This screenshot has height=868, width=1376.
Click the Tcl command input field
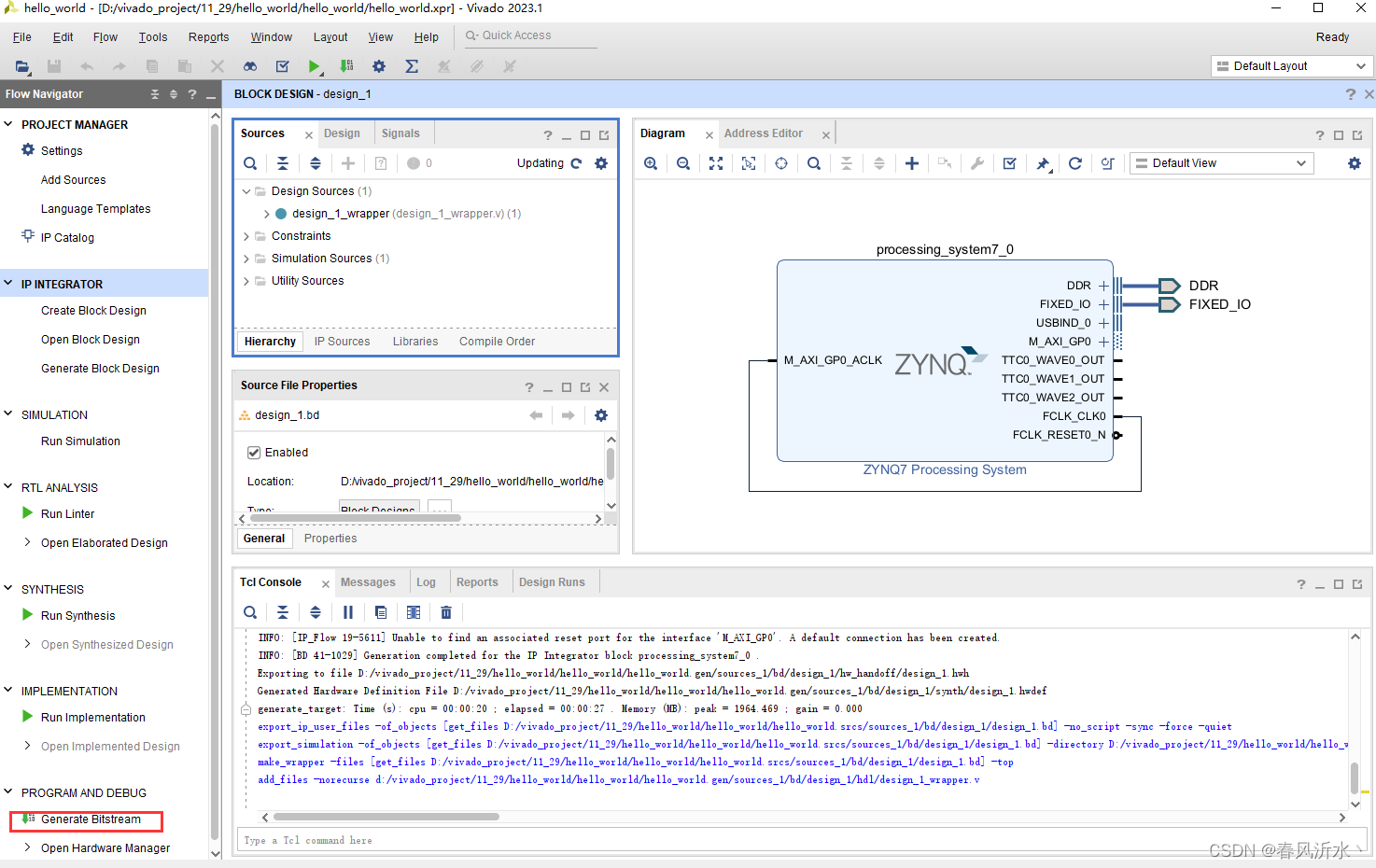pyautogui.click(x=803, y=841)
